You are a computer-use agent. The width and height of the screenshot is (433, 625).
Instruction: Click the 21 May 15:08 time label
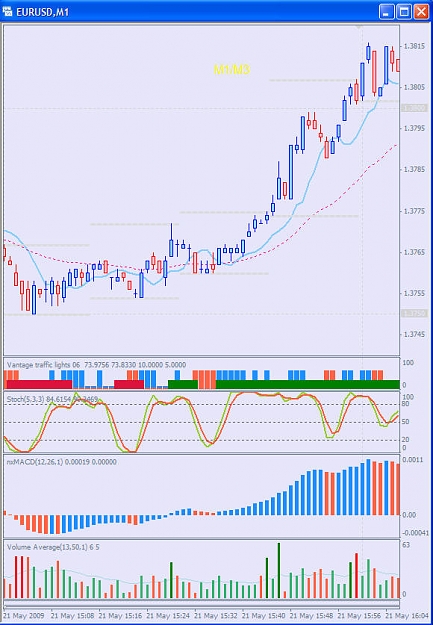click(73, 615)
